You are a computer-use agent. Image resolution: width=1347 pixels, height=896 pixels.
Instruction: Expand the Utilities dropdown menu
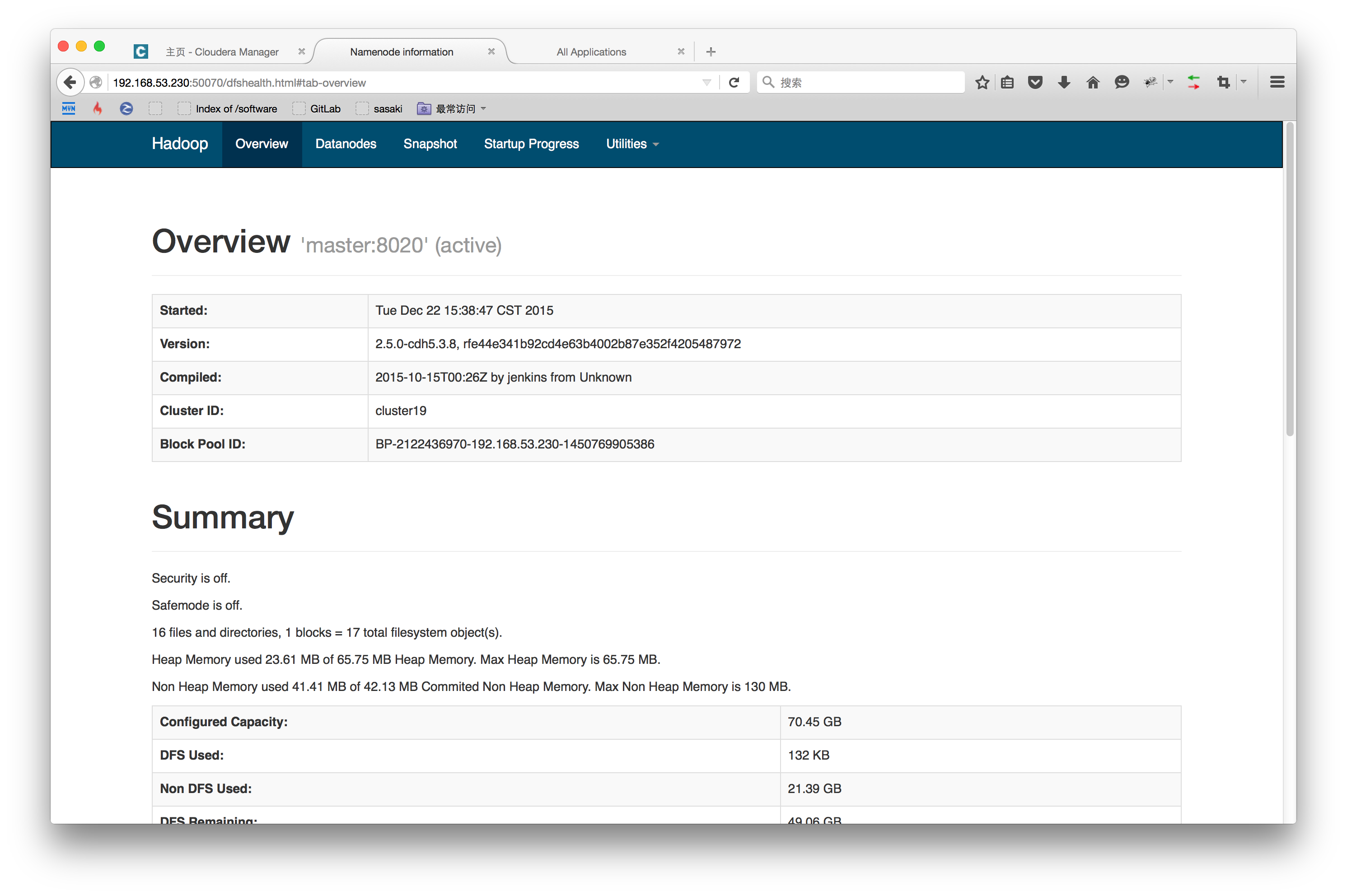pos(632,144)
